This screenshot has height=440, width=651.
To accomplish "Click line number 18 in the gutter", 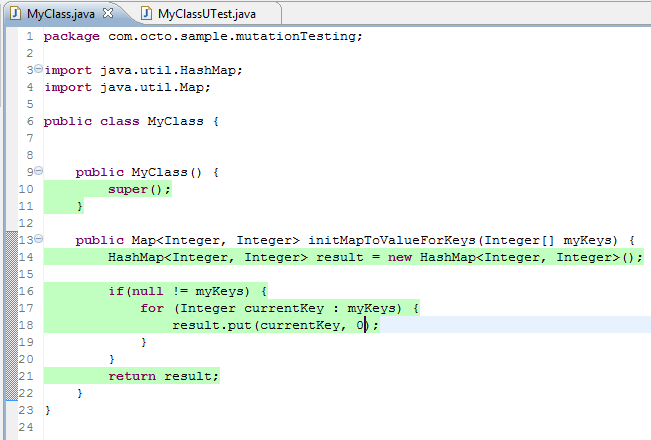I will tap(26, 325).
